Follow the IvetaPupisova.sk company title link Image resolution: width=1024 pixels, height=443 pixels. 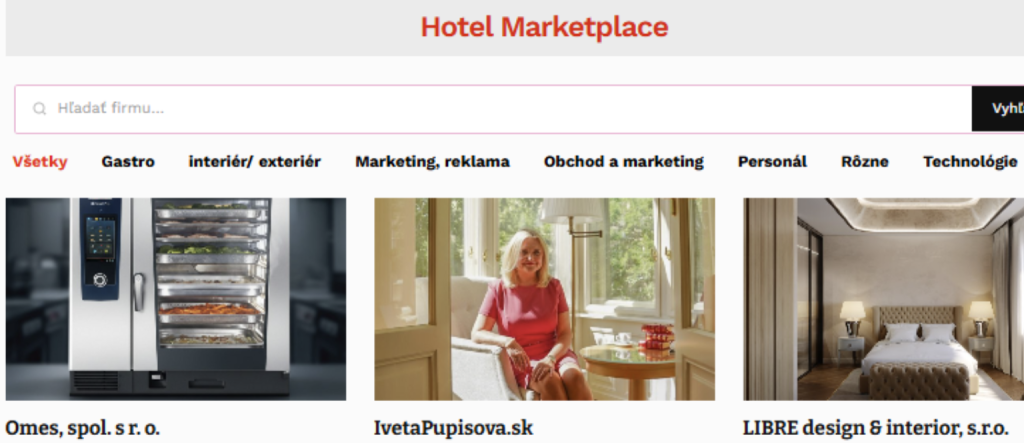[x=453, y=428]
